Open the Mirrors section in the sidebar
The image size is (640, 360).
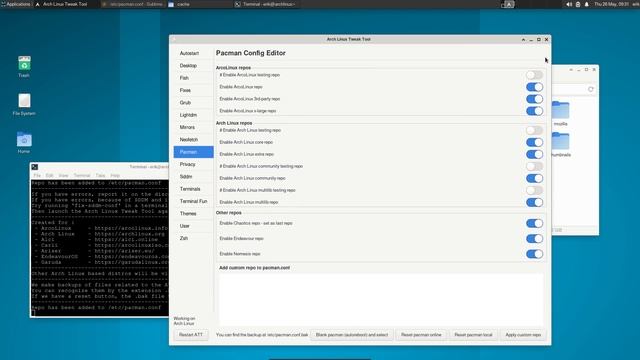(193, 127)
